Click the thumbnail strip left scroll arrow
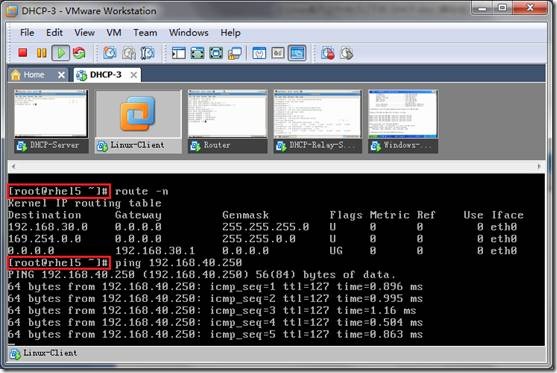 (13, 166)
